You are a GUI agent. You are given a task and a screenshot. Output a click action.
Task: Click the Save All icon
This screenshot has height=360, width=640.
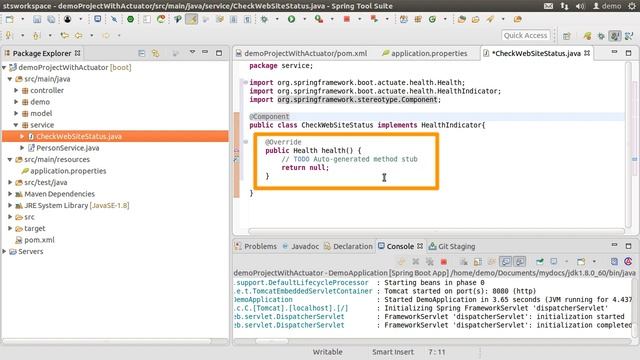(x=51, y=19)
